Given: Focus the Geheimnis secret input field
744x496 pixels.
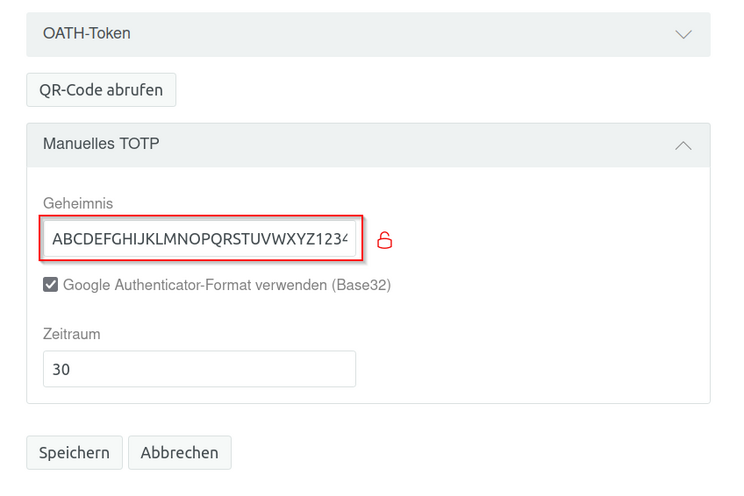Looking at the screenshot, I should point(200,239).
